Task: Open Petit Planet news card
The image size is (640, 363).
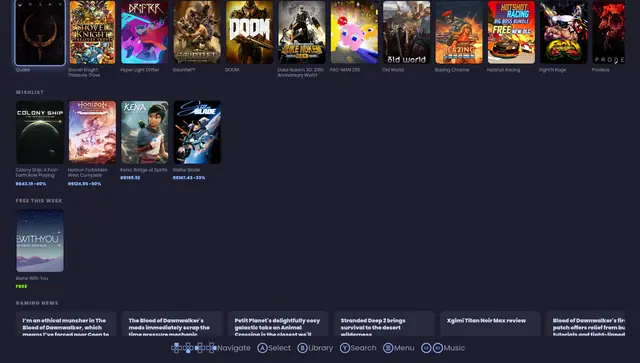Action: [278, 324]
